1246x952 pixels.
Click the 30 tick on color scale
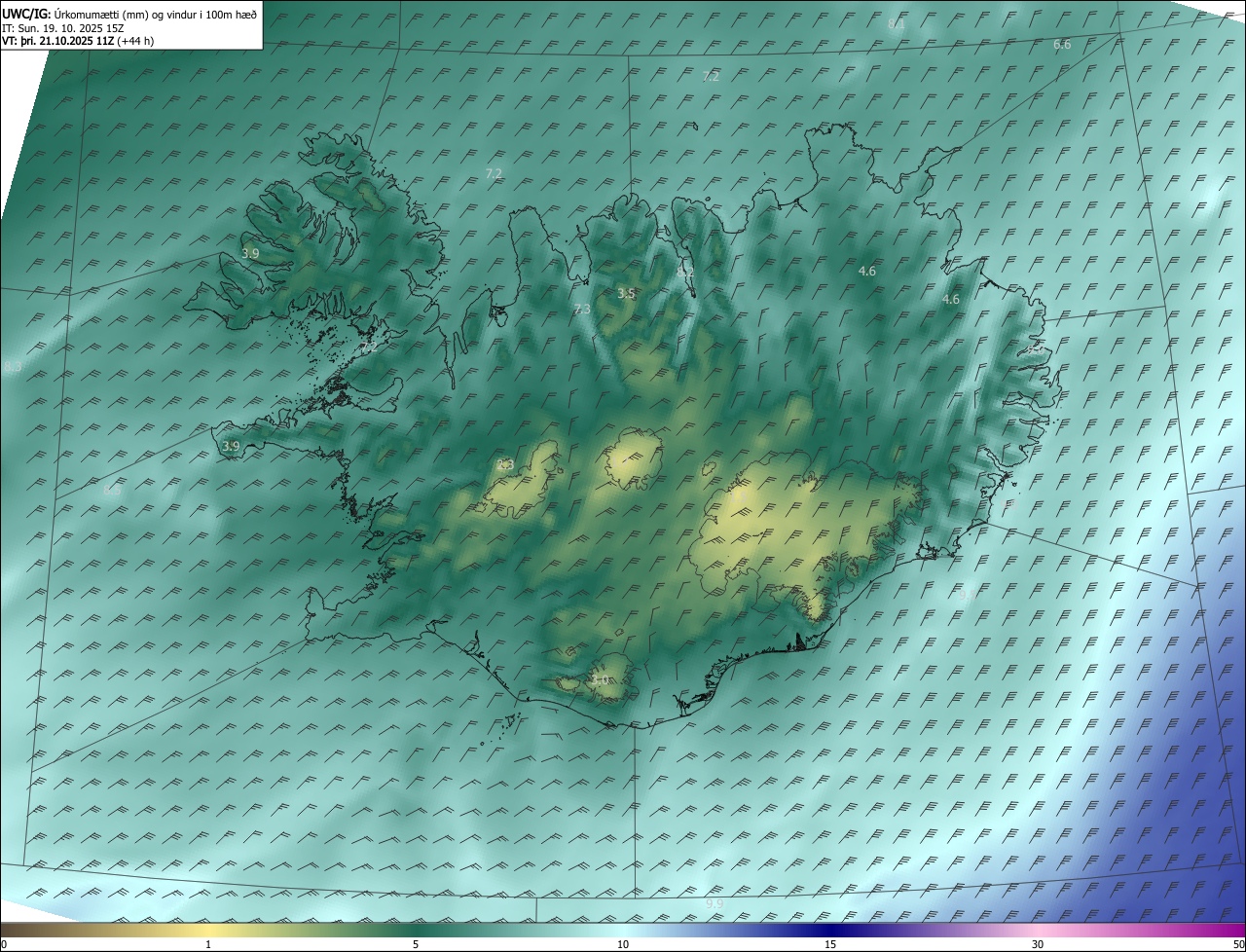click(x=1038, y=944)
